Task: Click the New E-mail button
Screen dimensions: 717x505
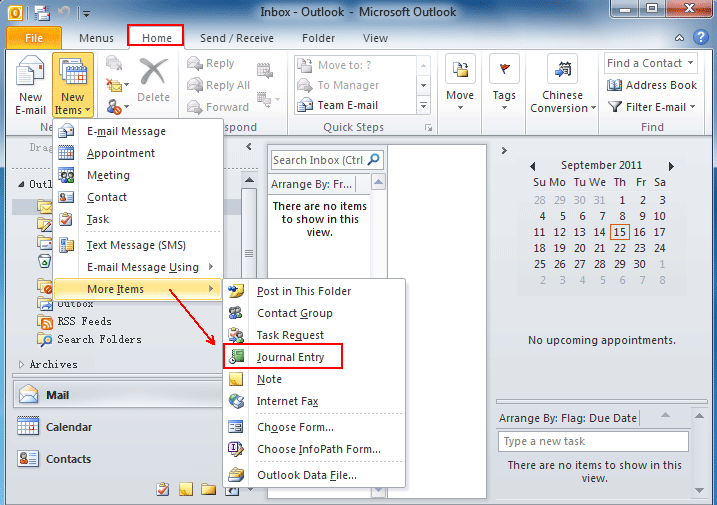Action: point(30,85)
